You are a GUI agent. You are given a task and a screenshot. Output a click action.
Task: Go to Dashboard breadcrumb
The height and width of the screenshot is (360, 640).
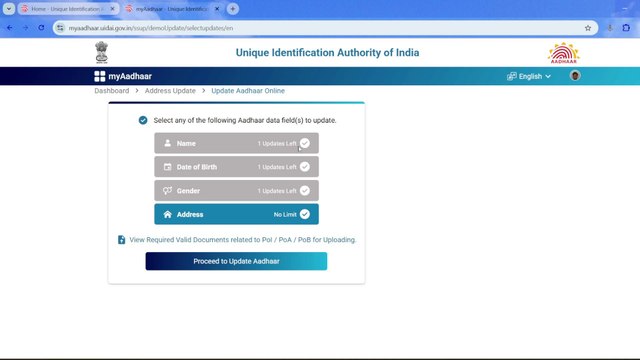click(x=111, y=91)
